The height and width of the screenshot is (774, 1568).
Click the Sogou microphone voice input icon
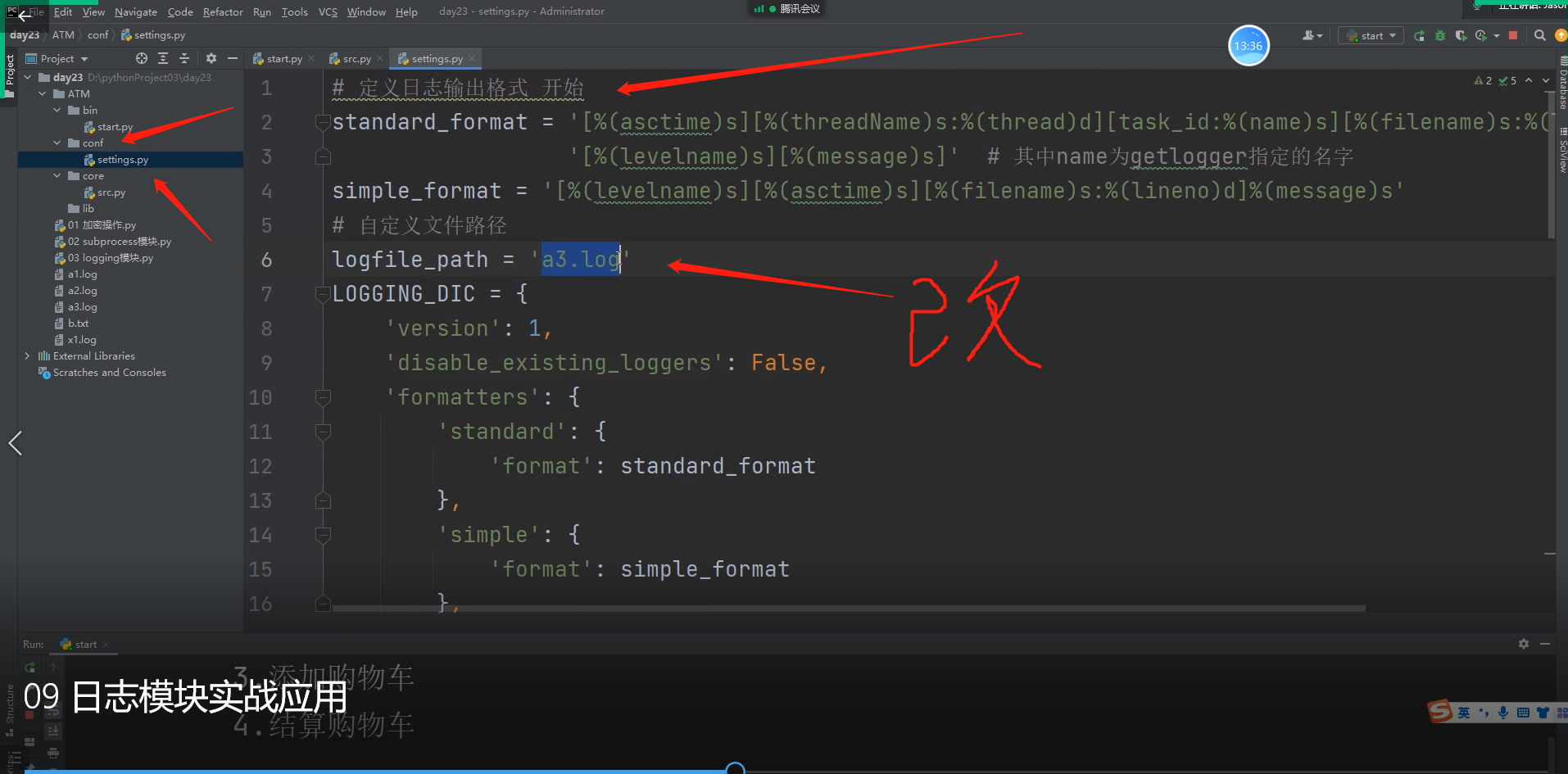coord(1503,712)
